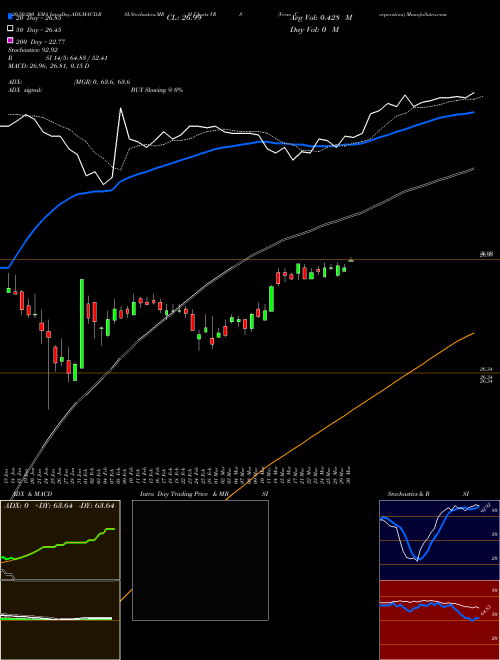The image size is (500, 660).
Task: Select the '50 Day = 26.45' legend text
Action: pos(39,30)
